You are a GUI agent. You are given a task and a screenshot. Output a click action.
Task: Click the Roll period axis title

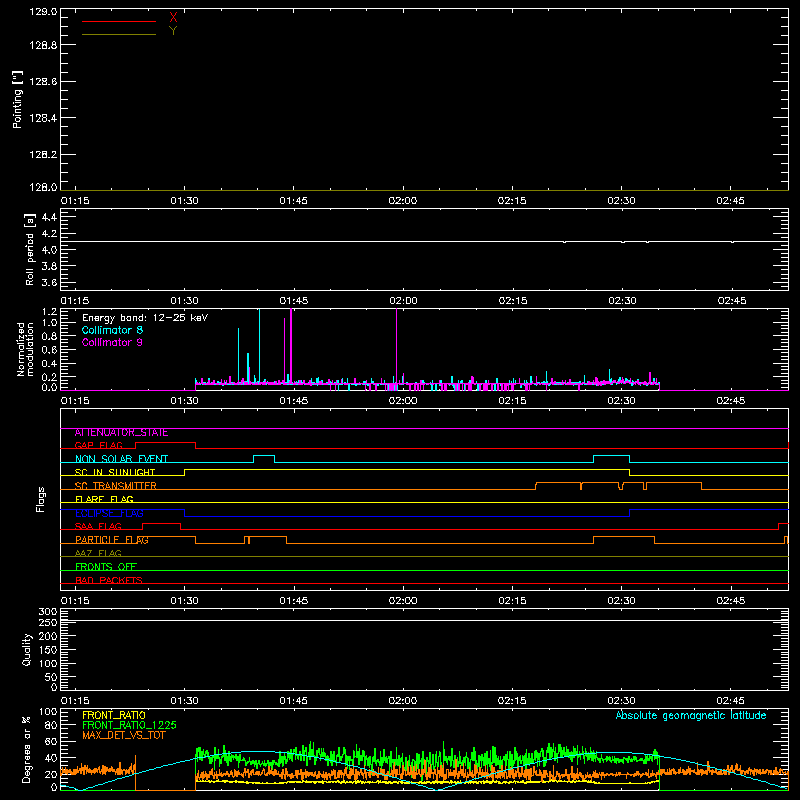tap(29, 249)
